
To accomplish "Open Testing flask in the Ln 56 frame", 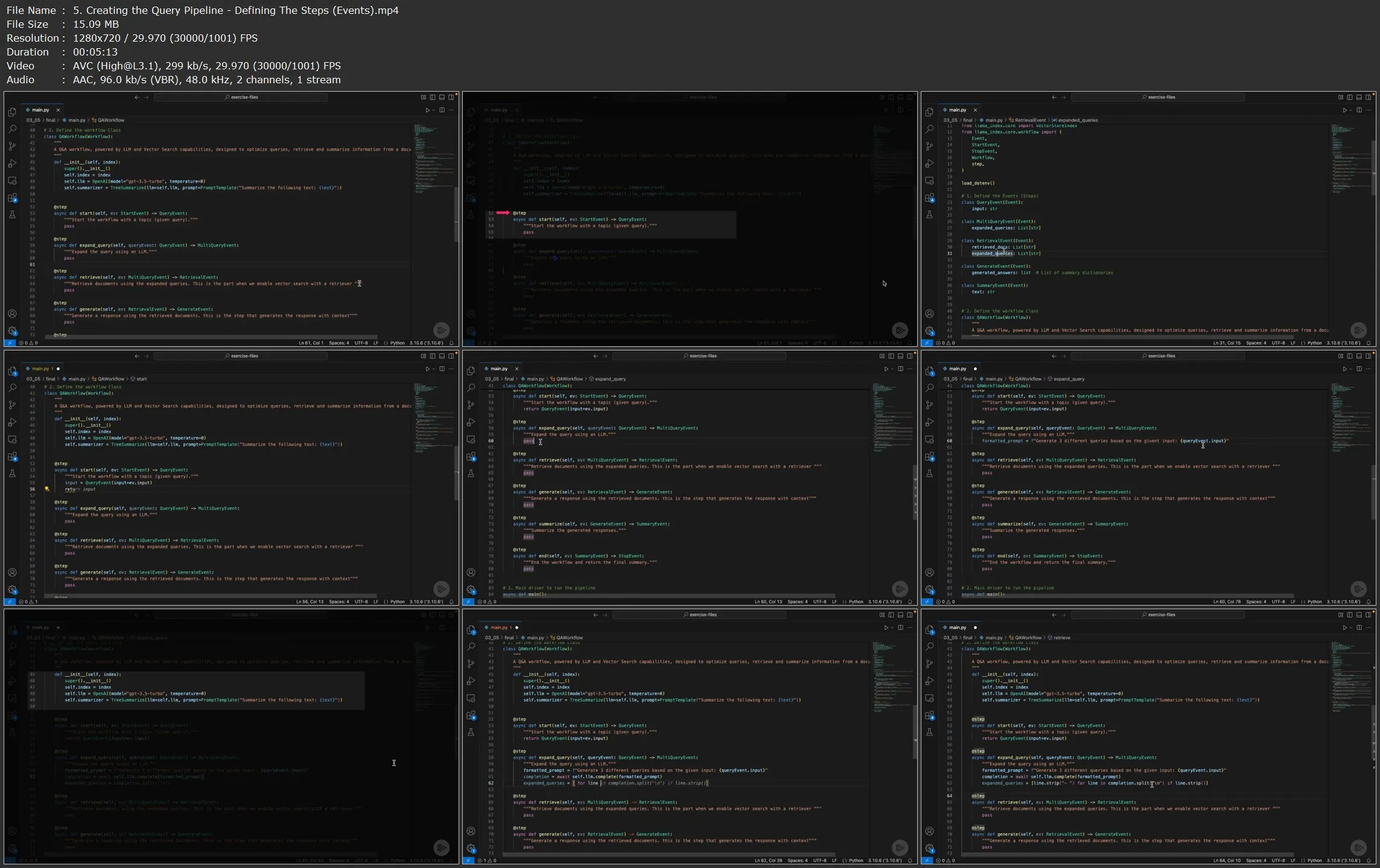I will (12, 474).
